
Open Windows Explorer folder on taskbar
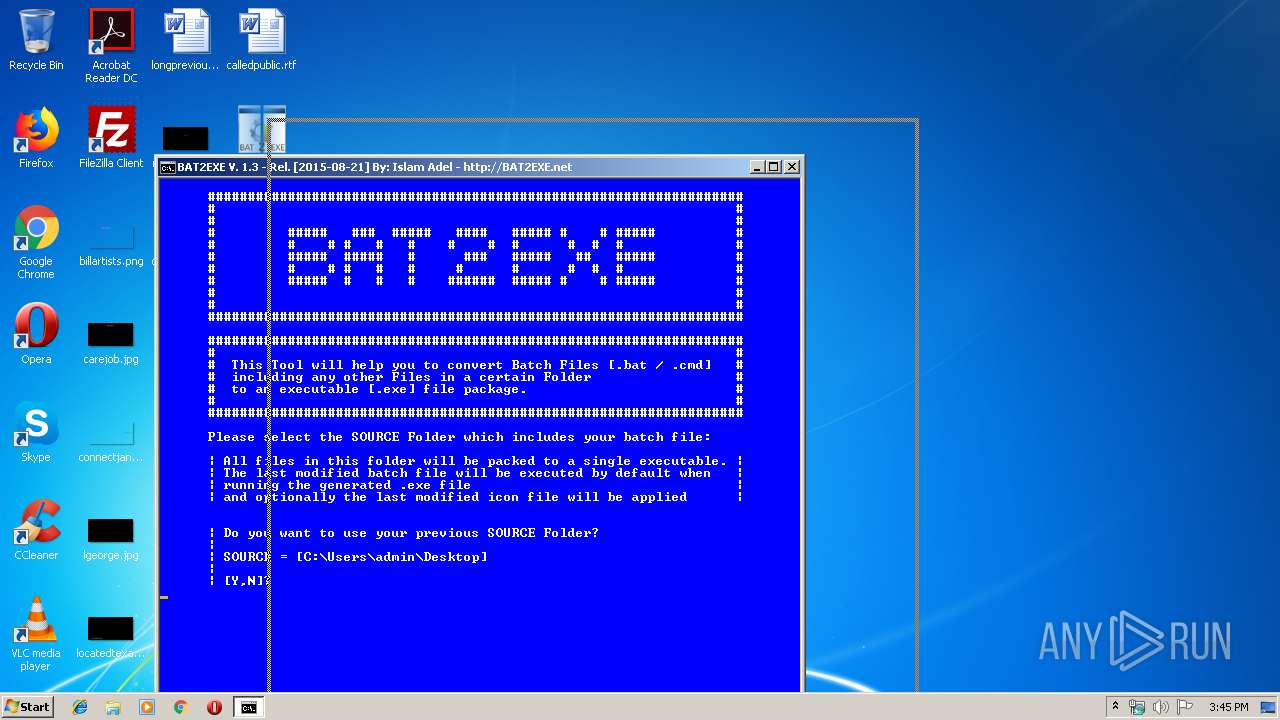click(113, 707)
